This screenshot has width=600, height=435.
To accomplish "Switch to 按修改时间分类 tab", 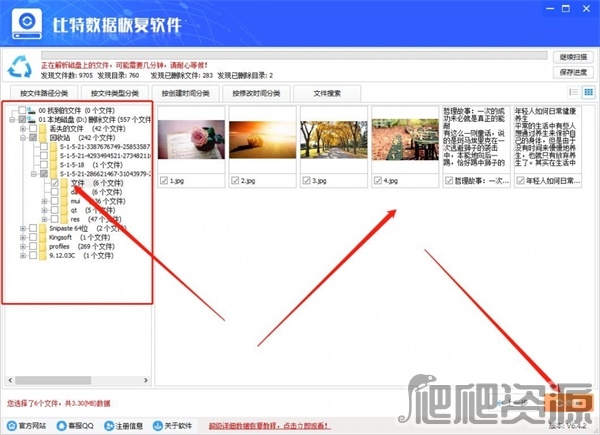I will [x=256, y=93].
